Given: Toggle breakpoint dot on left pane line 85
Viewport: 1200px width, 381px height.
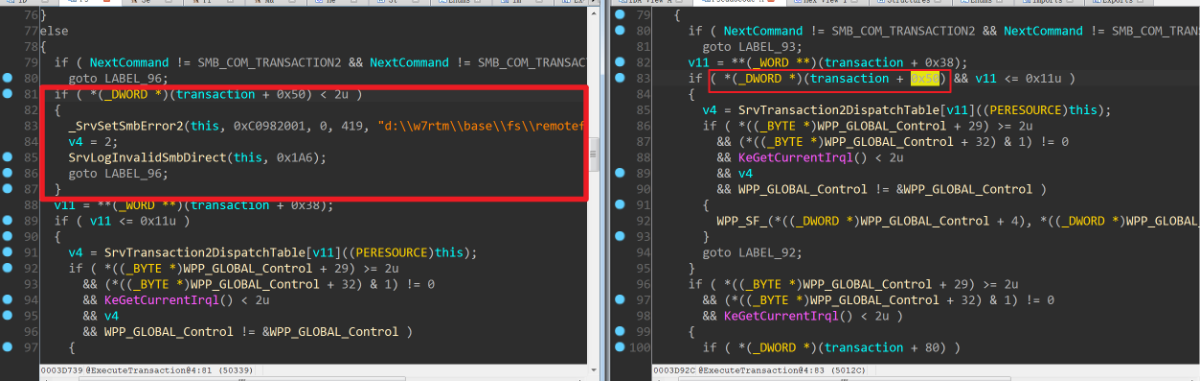Looking at the screenshot, I should [8, 158].
